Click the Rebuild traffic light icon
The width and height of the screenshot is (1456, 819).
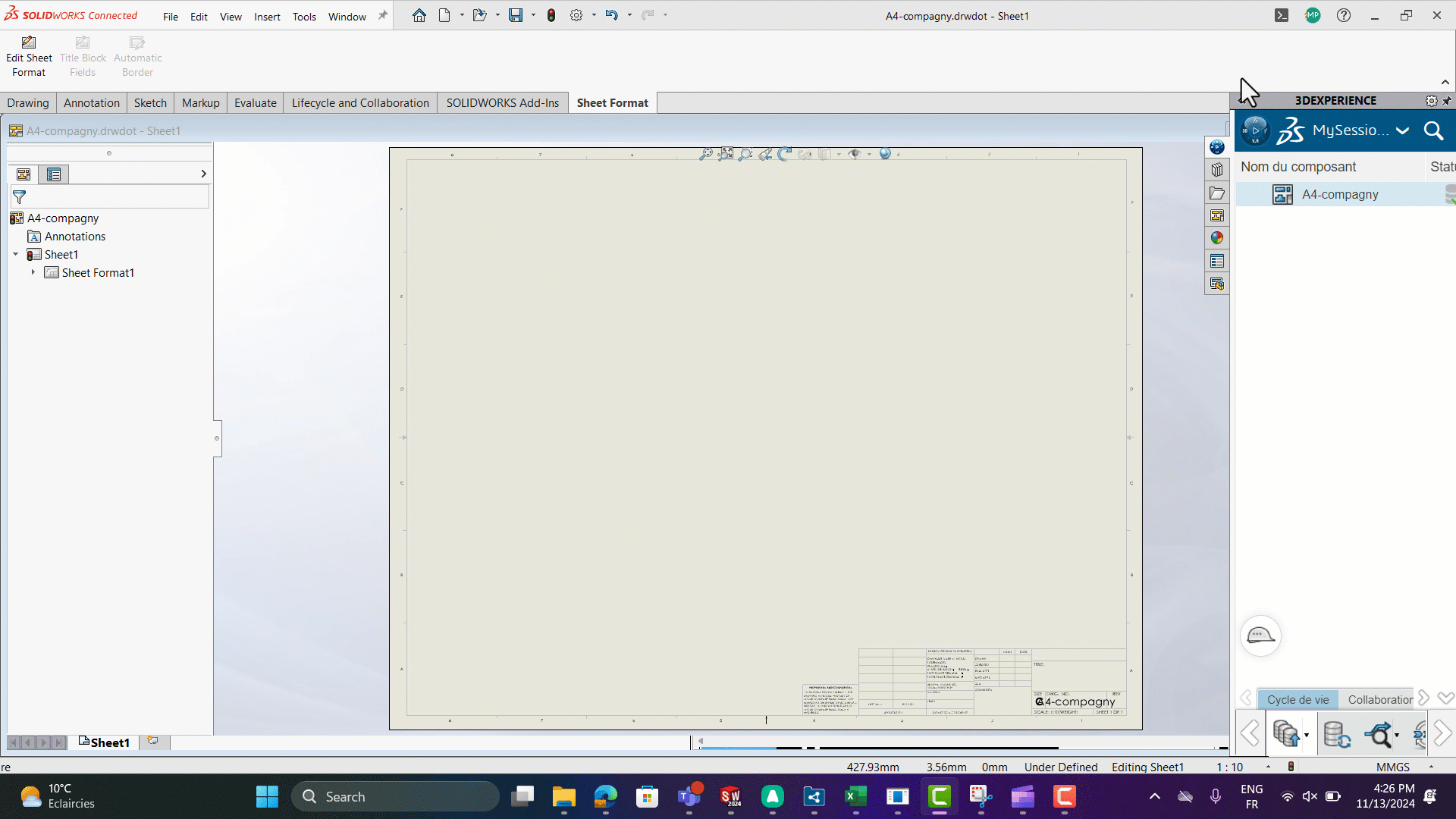pos(551,15)
